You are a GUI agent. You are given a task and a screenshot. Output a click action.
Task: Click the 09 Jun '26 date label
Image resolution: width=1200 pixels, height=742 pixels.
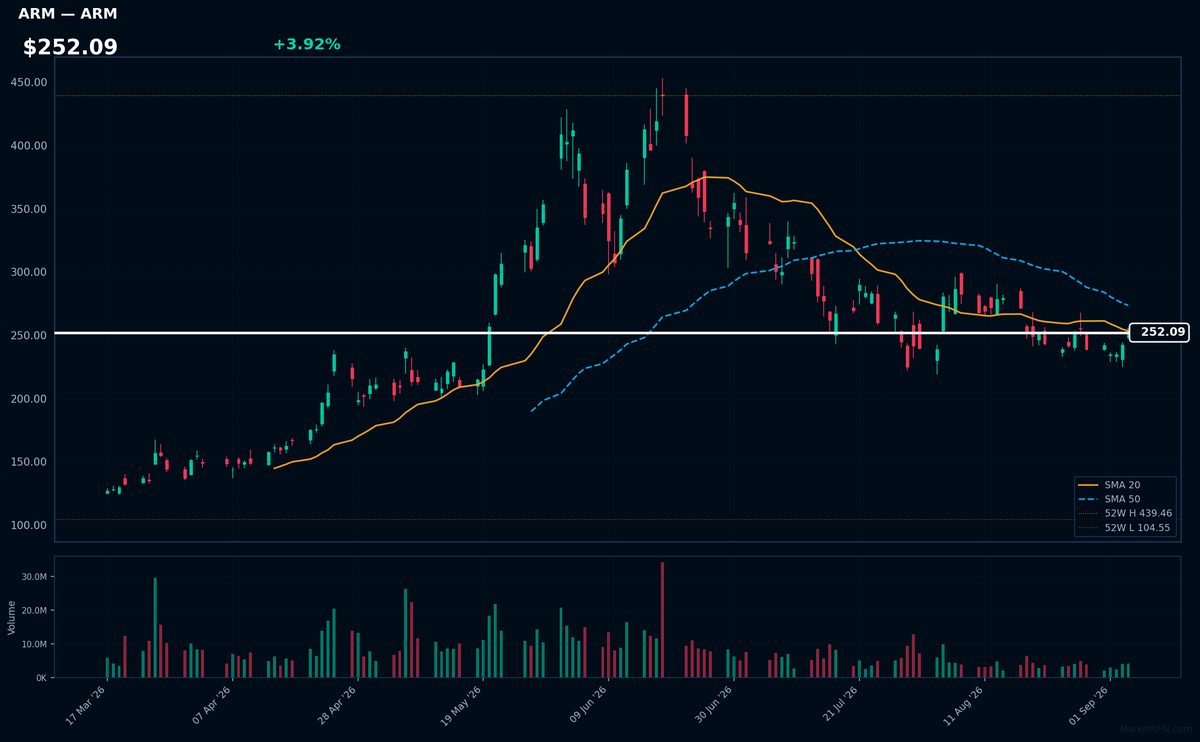pos(587,706)
